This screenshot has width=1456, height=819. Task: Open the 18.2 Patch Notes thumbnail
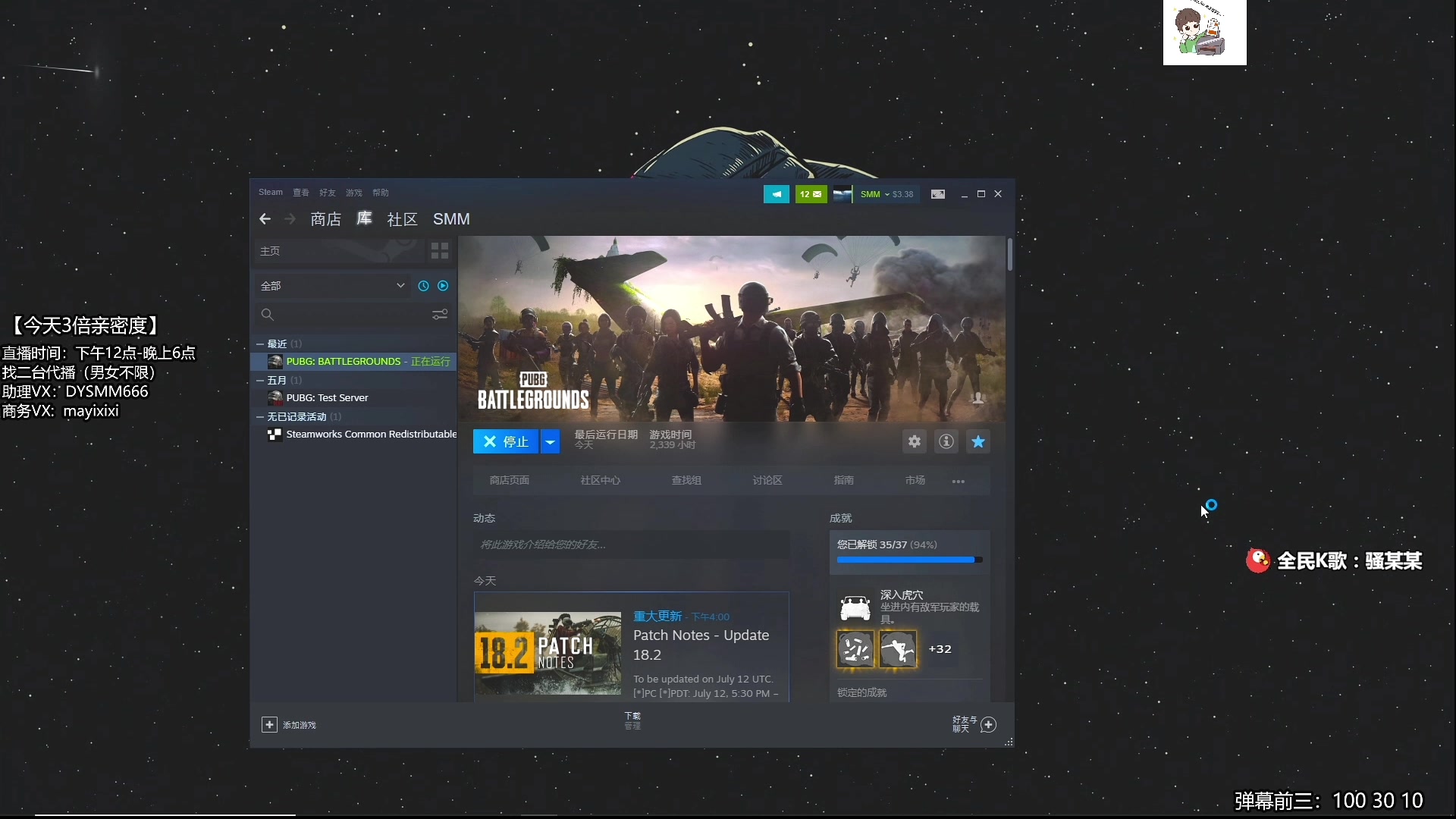coord(548,653)
